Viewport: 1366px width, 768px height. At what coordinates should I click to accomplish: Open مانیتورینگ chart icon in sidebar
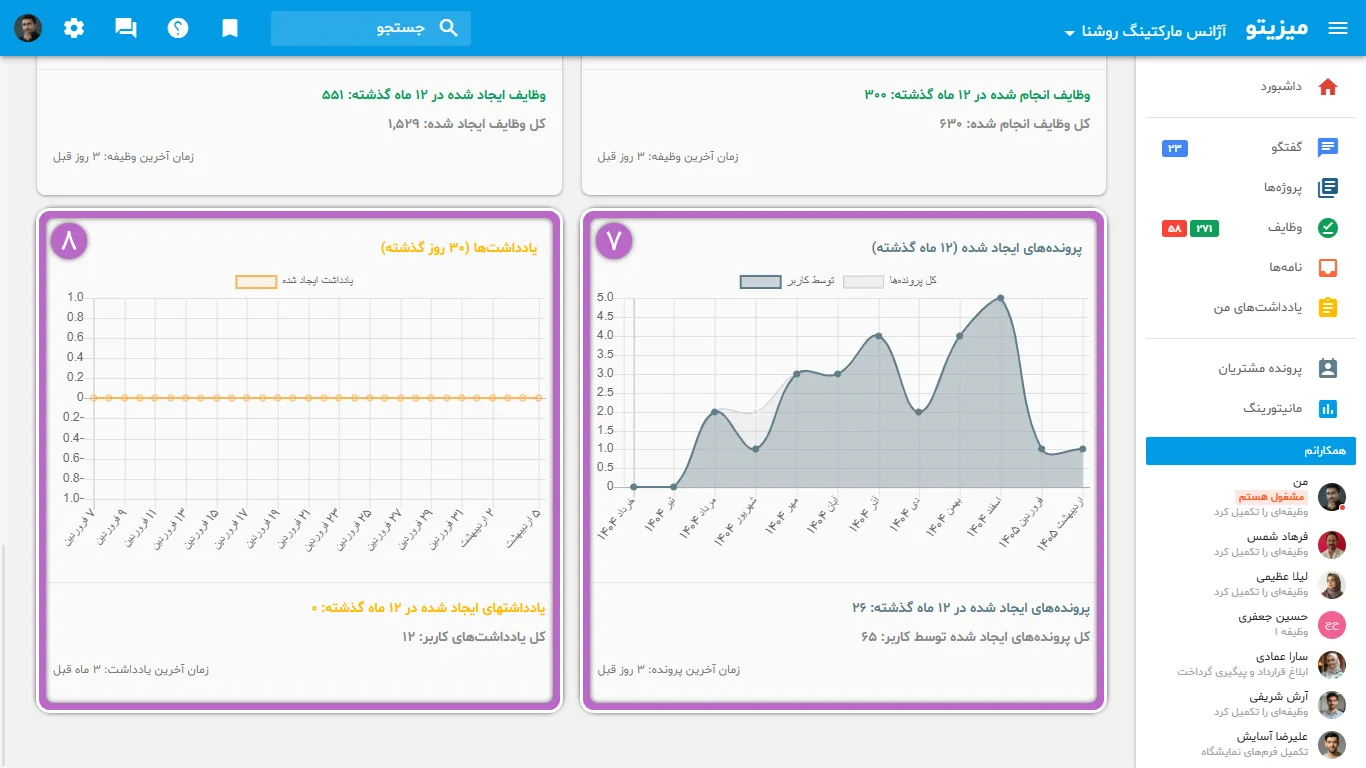1328,408
